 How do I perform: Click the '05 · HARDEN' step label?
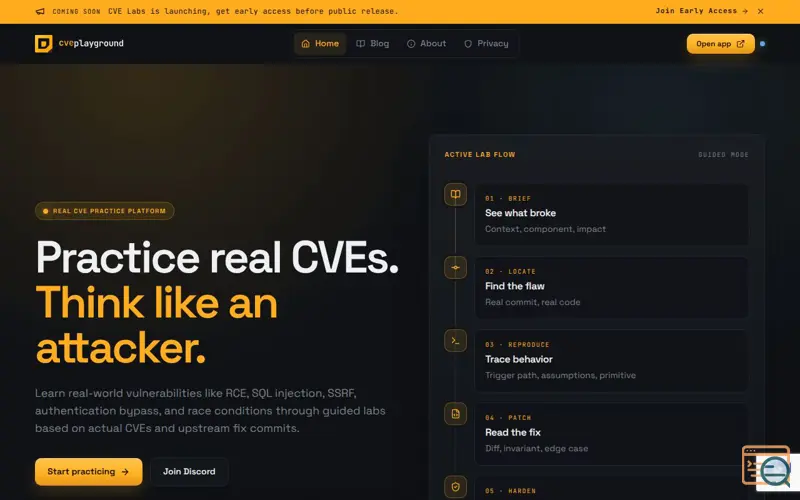click(x=510, y=491)
